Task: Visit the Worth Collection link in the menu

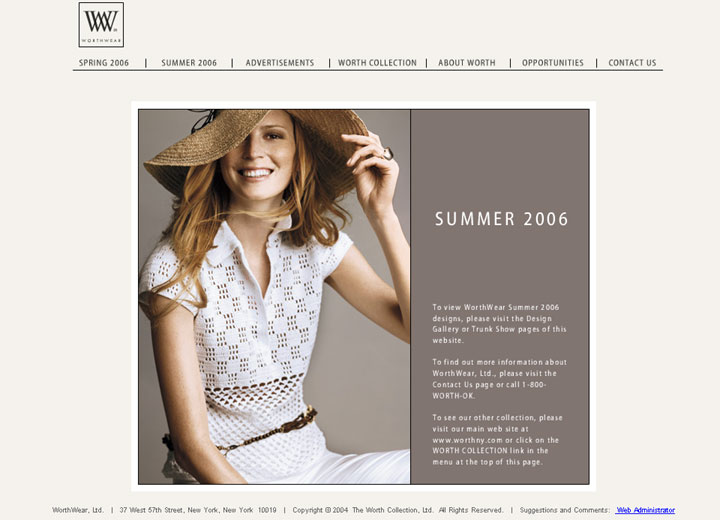Action: click(377, 63)
